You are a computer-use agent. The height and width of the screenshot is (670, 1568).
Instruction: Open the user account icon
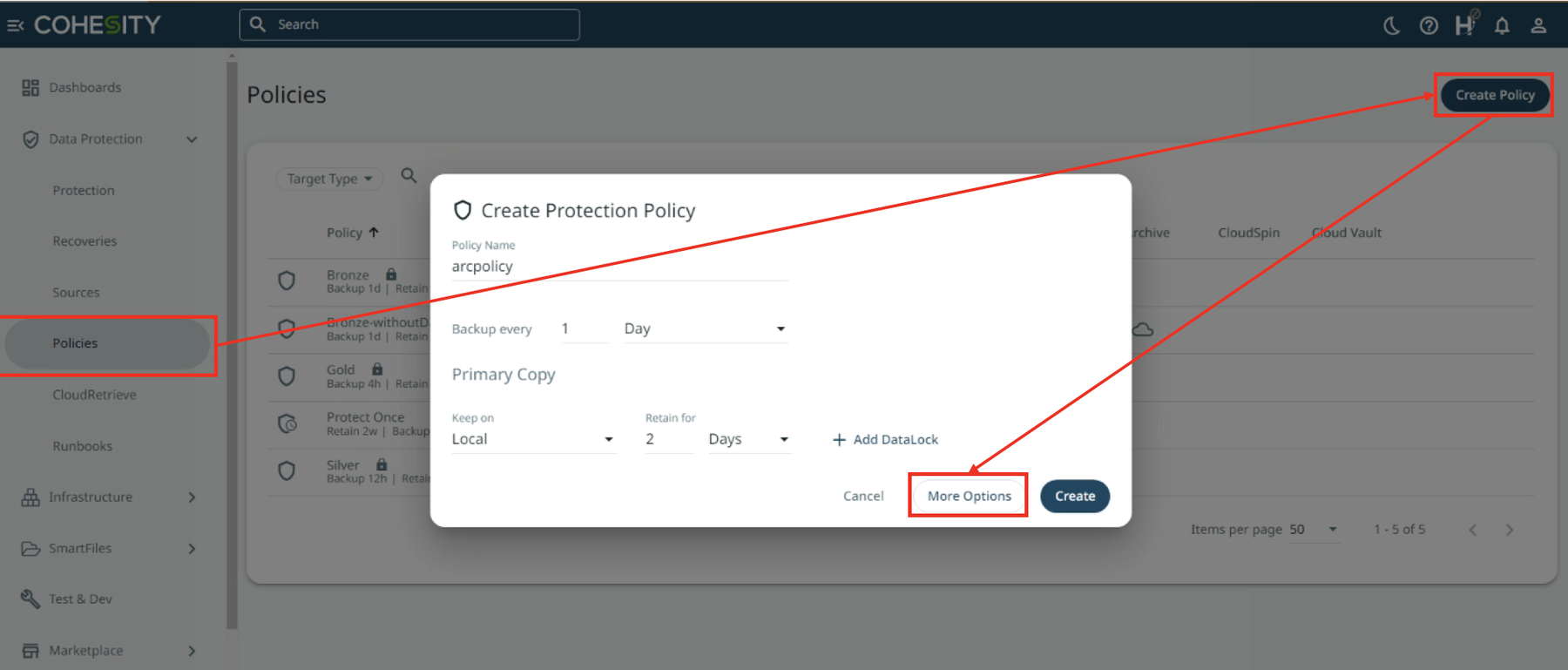tap(1538, 25)
